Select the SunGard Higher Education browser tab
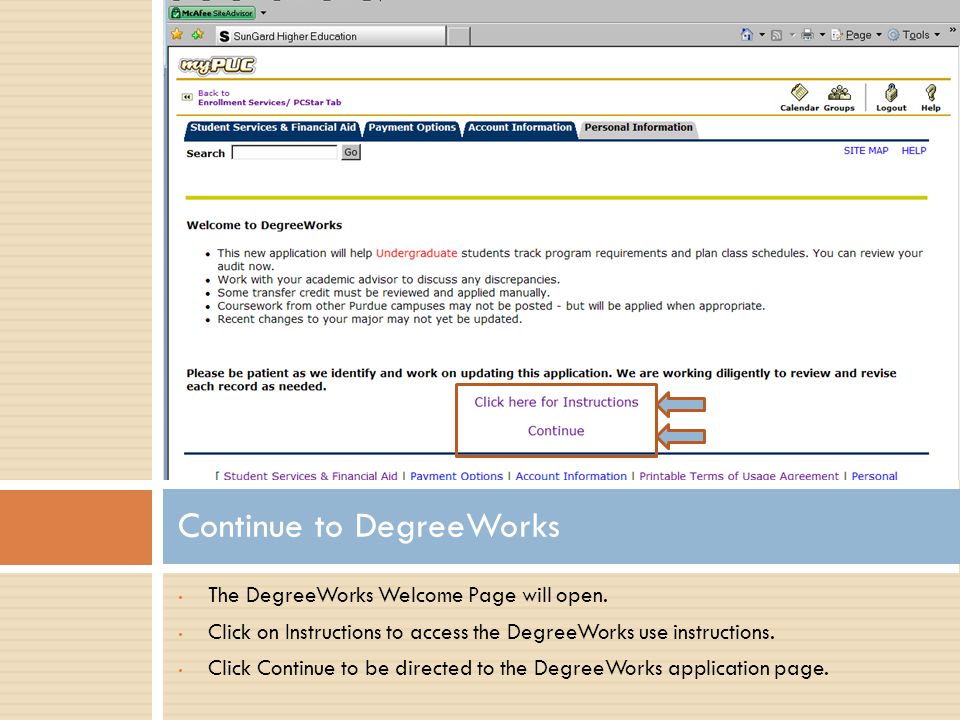 pyautogui.click(x=331, y=36)
